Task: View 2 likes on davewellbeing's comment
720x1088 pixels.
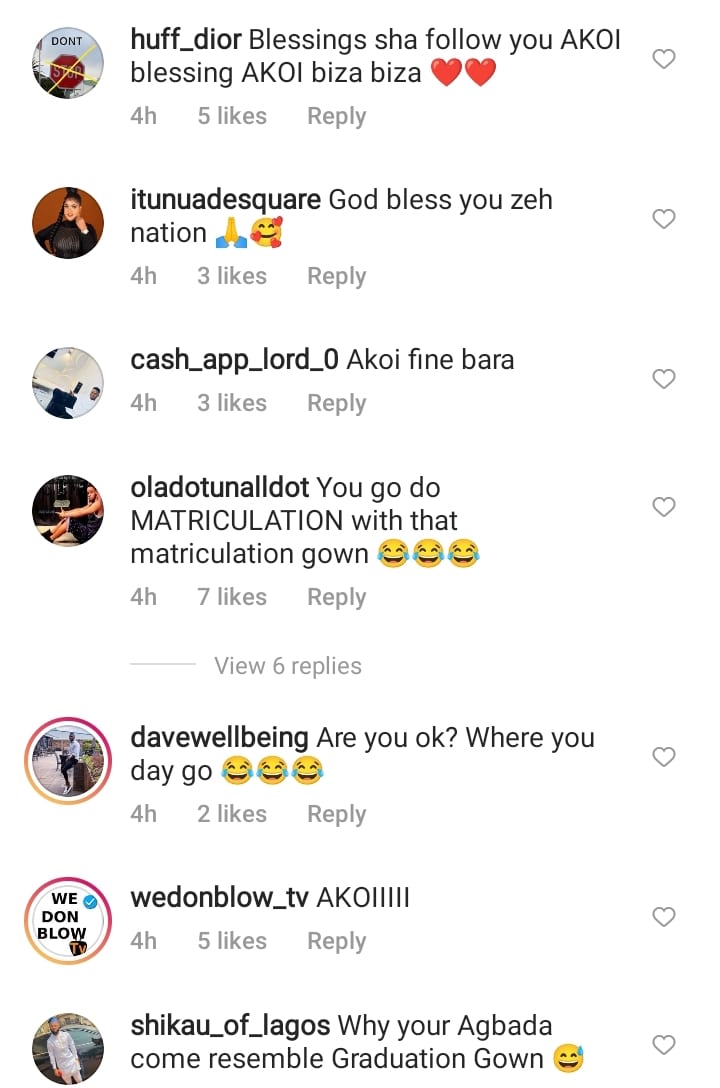Action: (232, 814)
